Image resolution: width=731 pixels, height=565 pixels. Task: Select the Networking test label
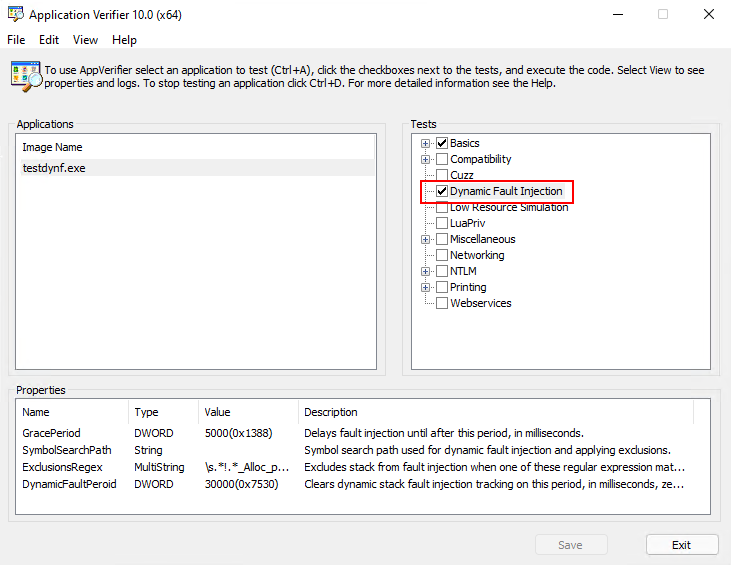[x=477, y=255]
